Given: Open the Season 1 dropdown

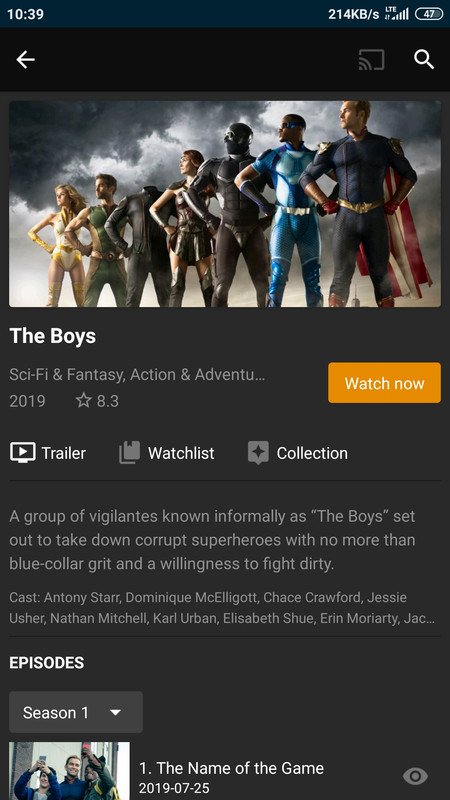Looking at the screenshot, I should pos(76,712).
